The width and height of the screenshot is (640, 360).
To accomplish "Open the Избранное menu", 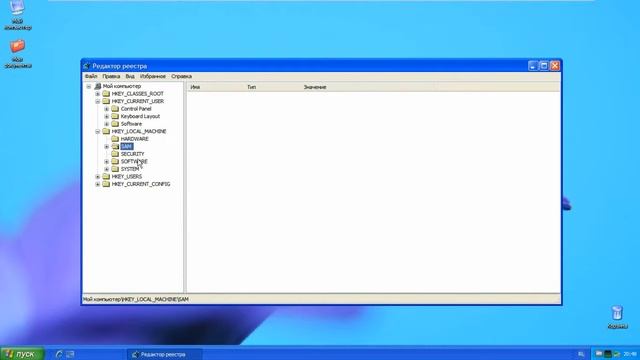I will [x=153, y=76].
